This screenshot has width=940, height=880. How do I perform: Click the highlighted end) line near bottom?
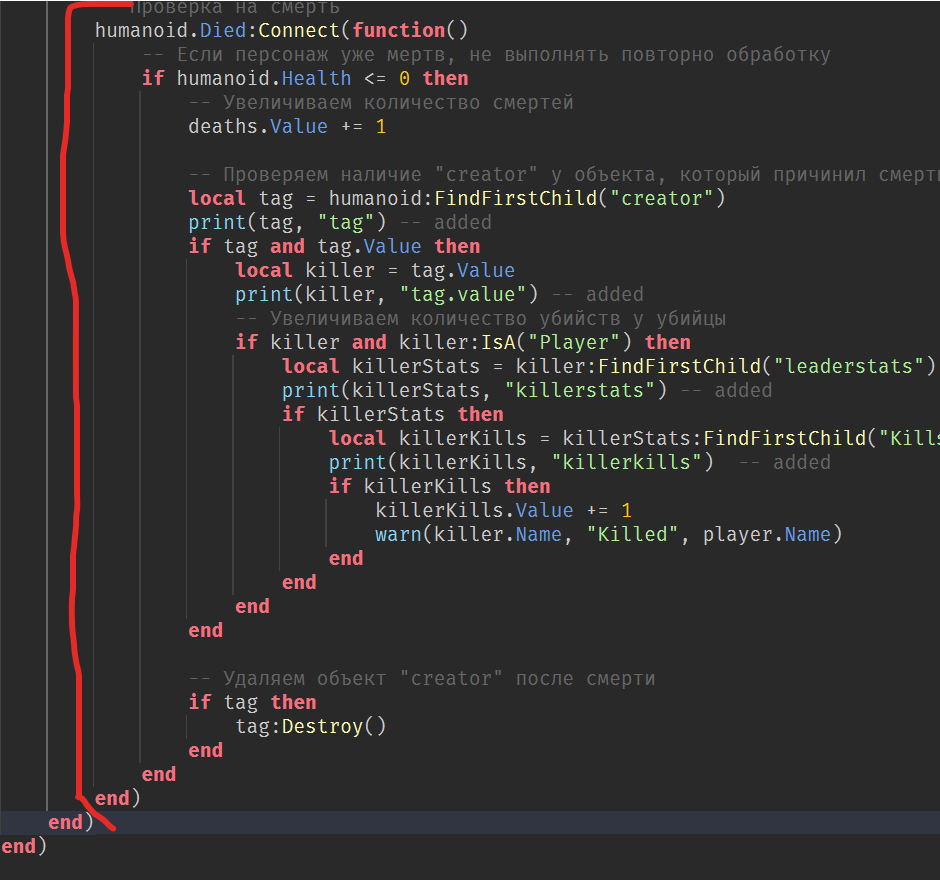coord(65,822)
